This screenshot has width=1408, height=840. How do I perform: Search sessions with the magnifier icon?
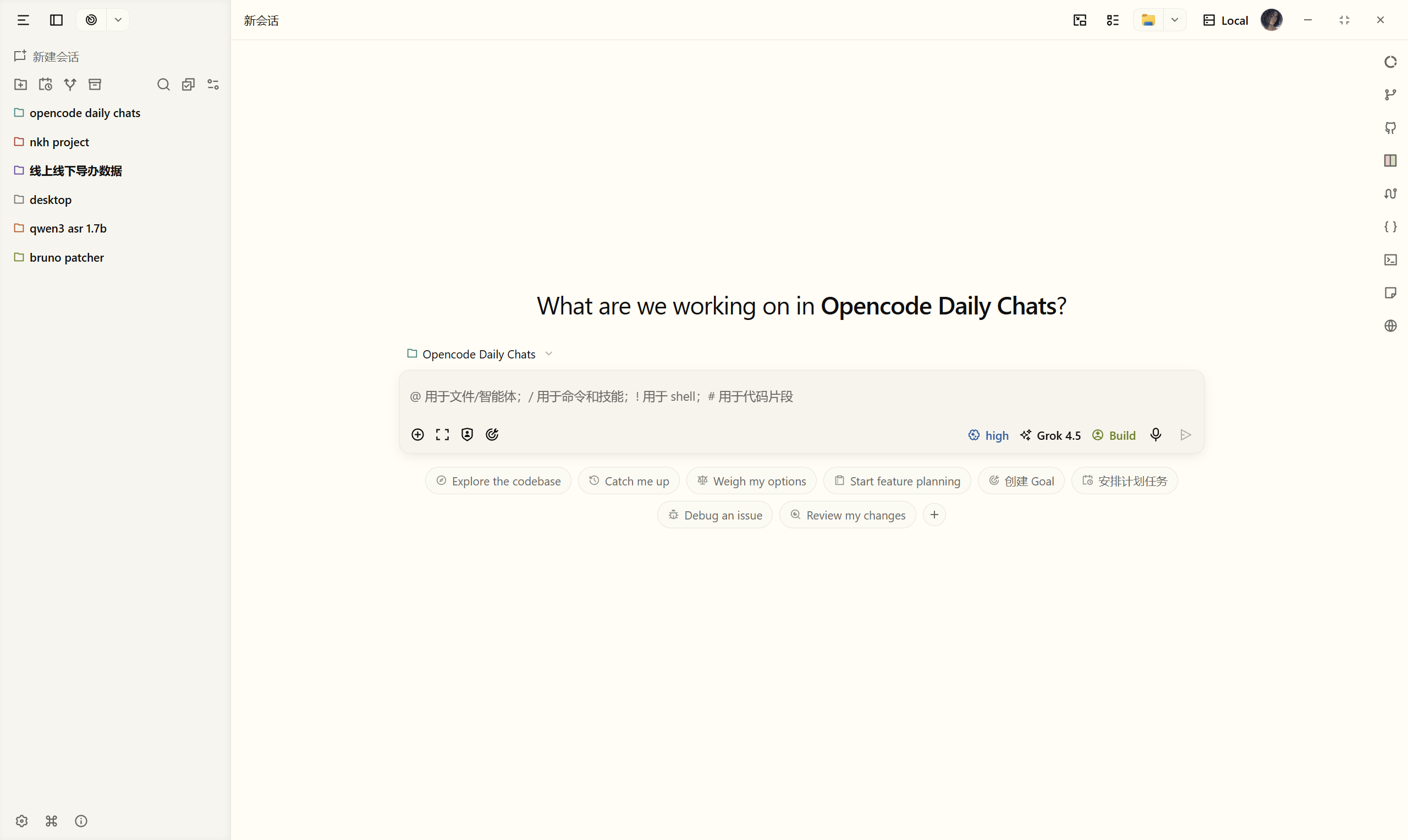click(x=163, y=84)
